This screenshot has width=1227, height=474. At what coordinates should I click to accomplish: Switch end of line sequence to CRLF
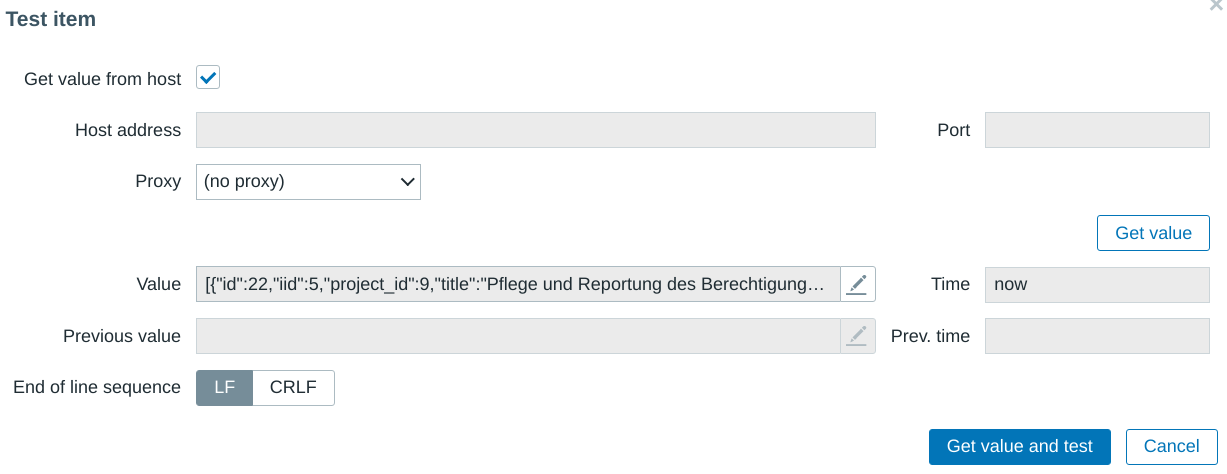[x=293, y=388]
